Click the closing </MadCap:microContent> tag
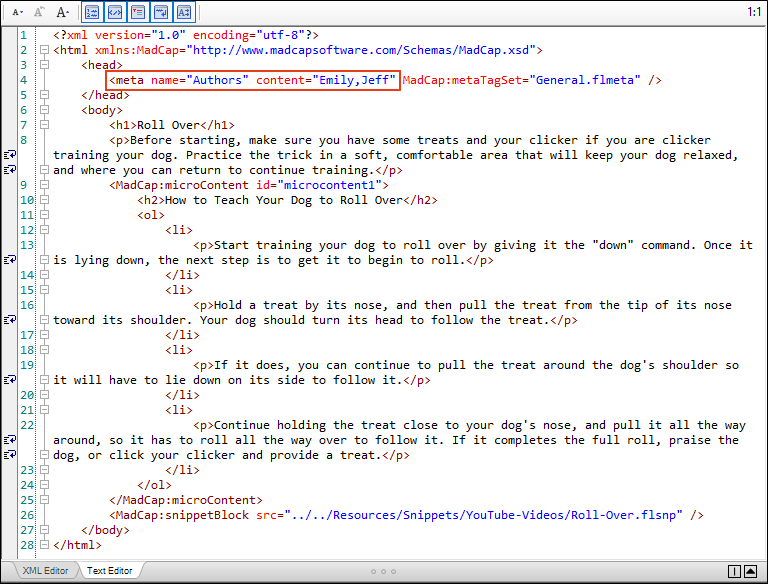This screenshot has width=768, height=584. click(186, 500)
